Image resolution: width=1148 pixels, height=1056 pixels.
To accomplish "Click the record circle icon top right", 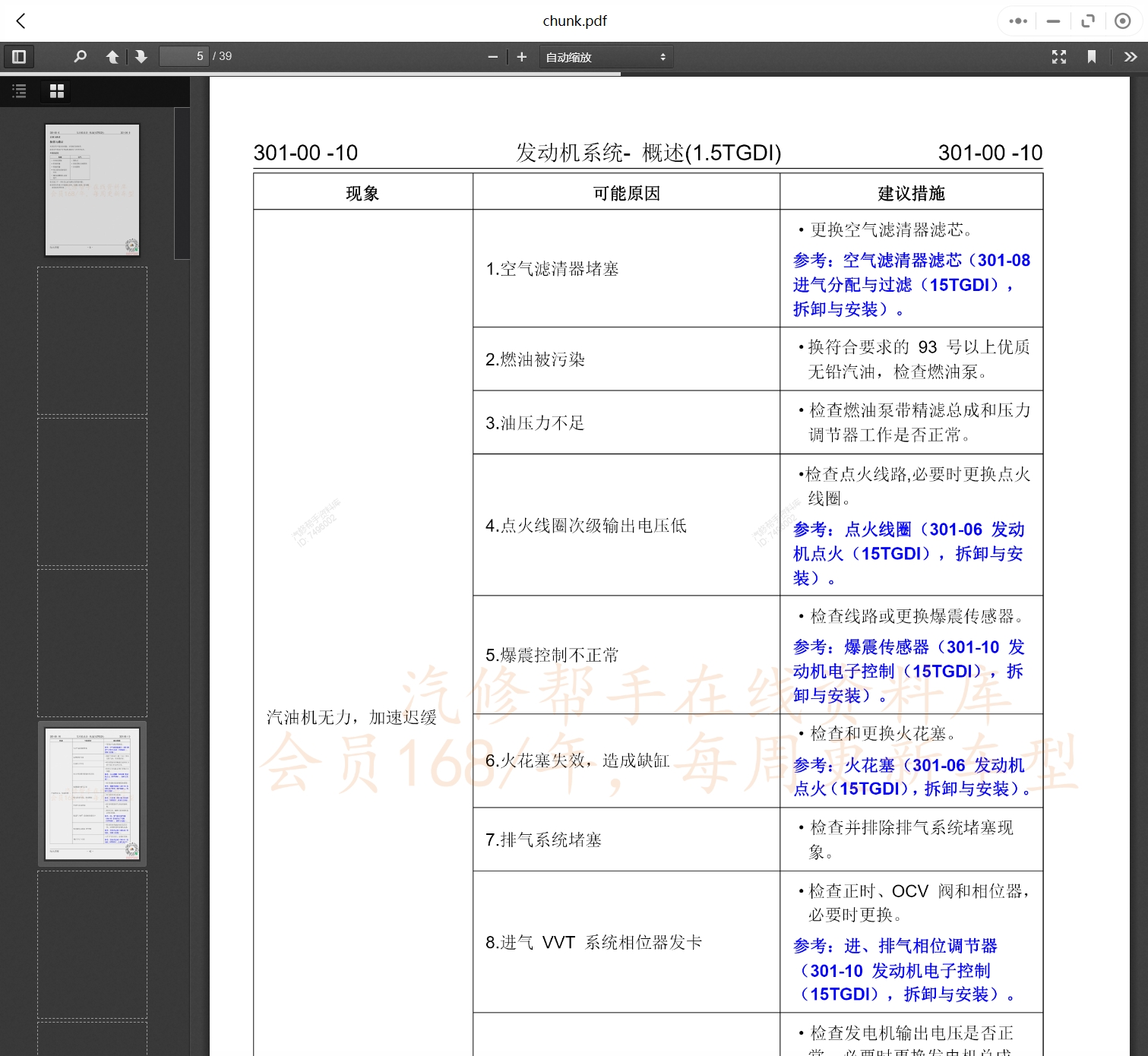I will [x=1122, y=21].
